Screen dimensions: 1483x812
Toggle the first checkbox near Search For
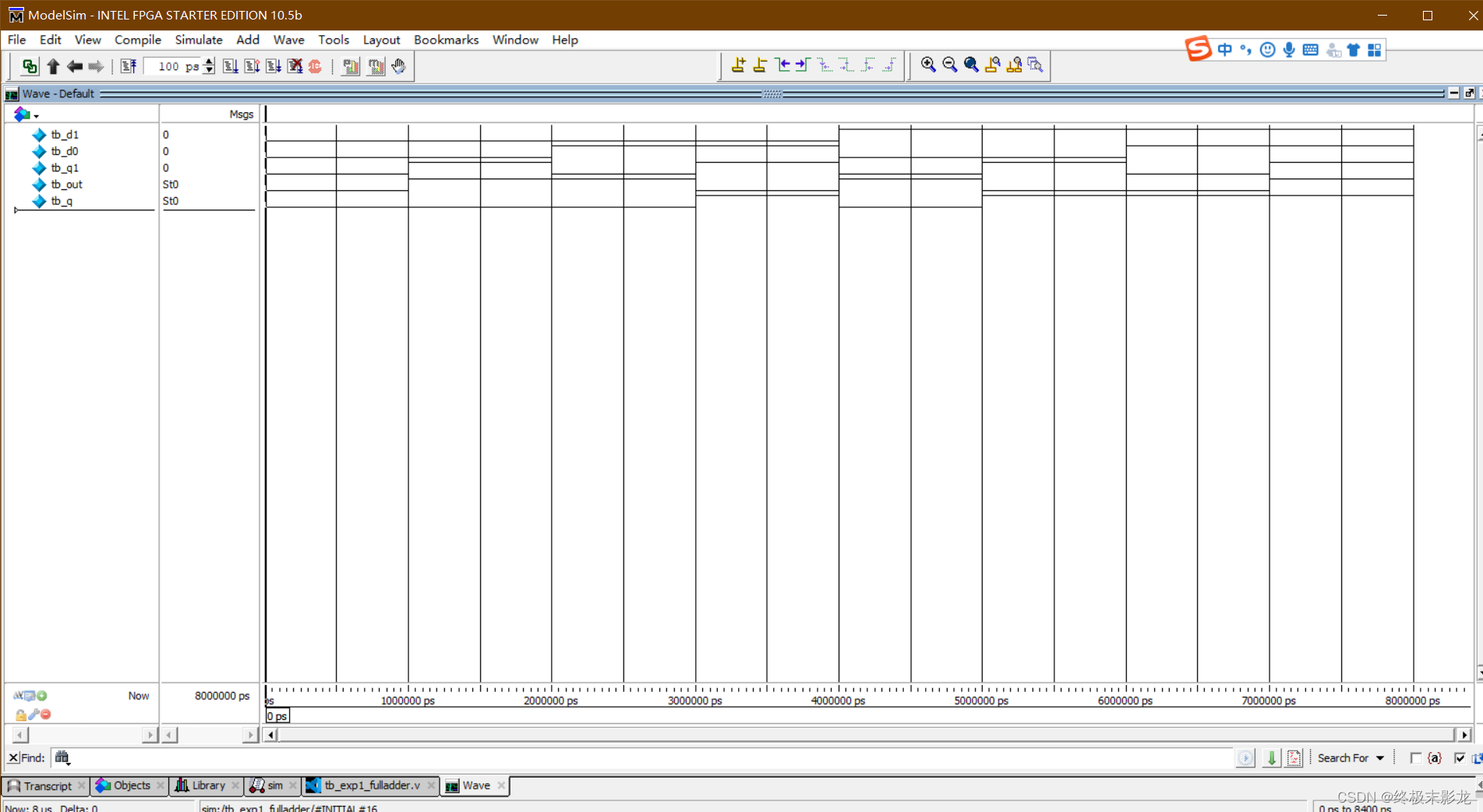tap(1415, 757)
